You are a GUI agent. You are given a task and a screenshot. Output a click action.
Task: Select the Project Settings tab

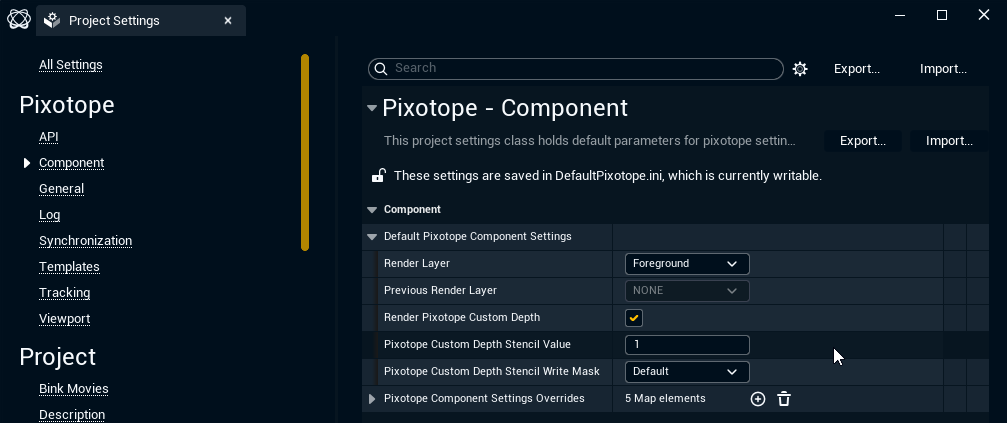141,21
